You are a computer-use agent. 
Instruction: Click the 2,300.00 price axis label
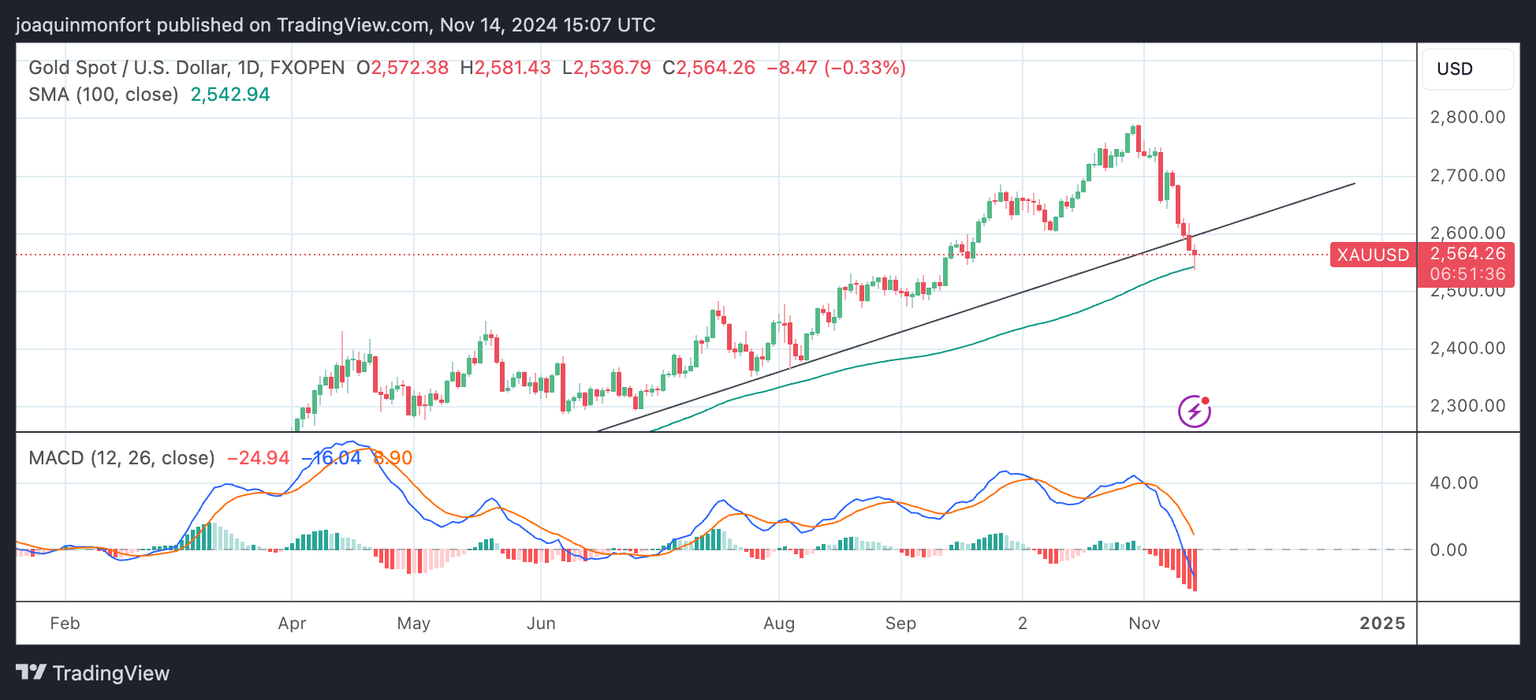[x=1468, y=406]
